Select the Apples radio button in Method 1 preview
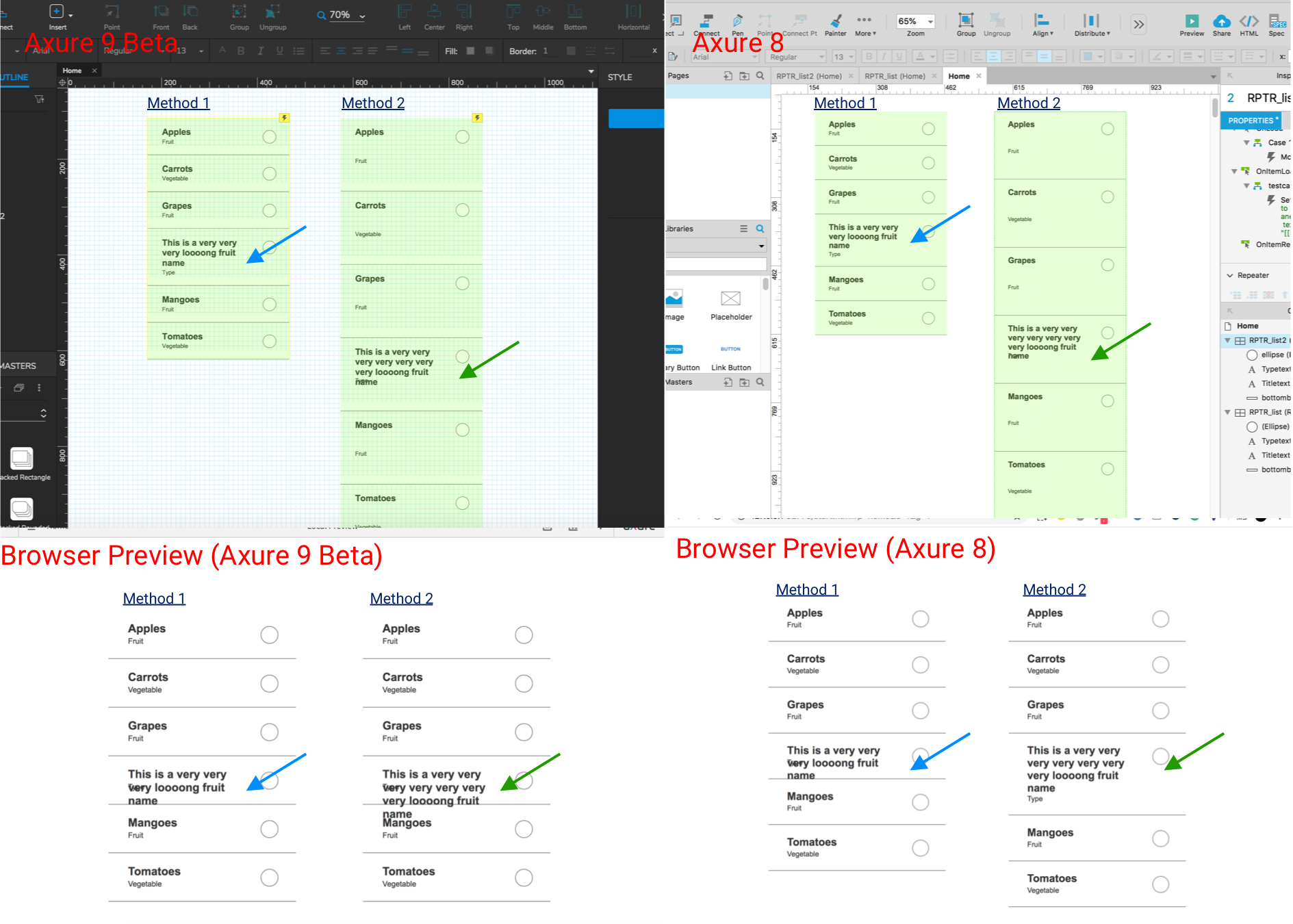The height and width of the screenshot is (924, 1293). [269, 634]
